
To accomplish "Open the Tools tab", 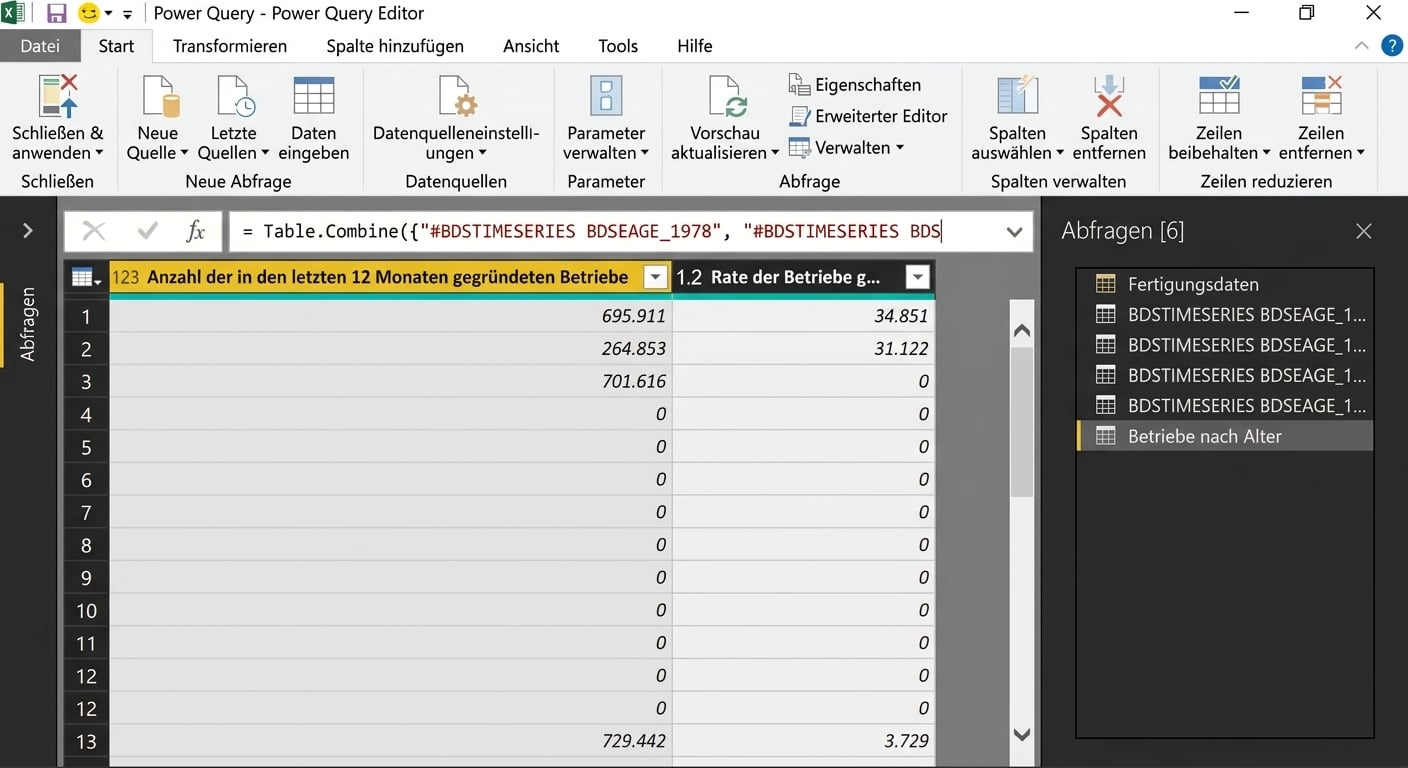I will point(618,46).
